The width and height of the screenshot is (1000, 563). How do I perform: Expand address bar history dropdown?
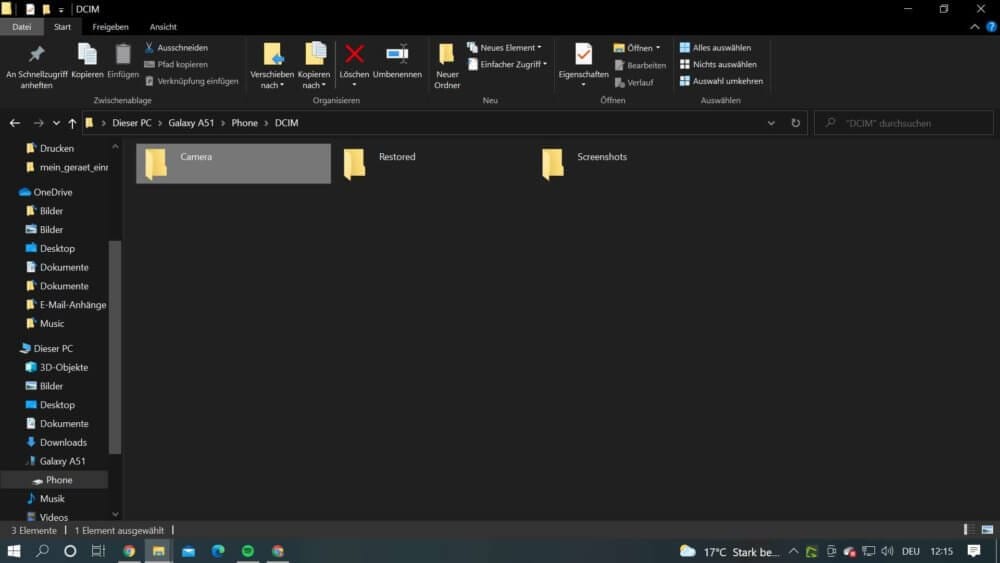click(x=771, y=123)
